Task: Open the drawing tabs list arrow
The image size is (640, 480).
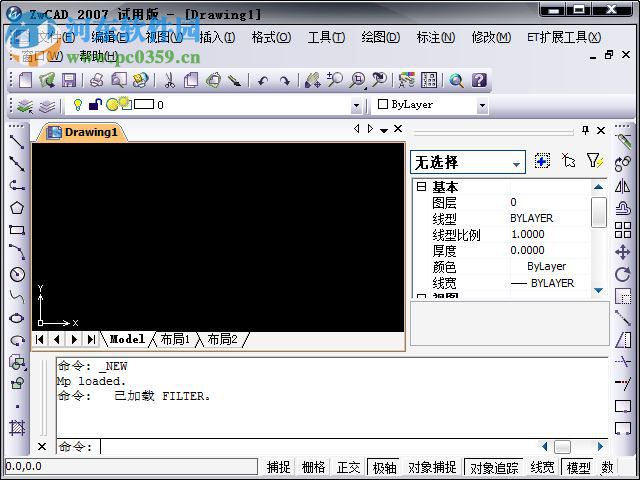Action: (x=384, y=130)
